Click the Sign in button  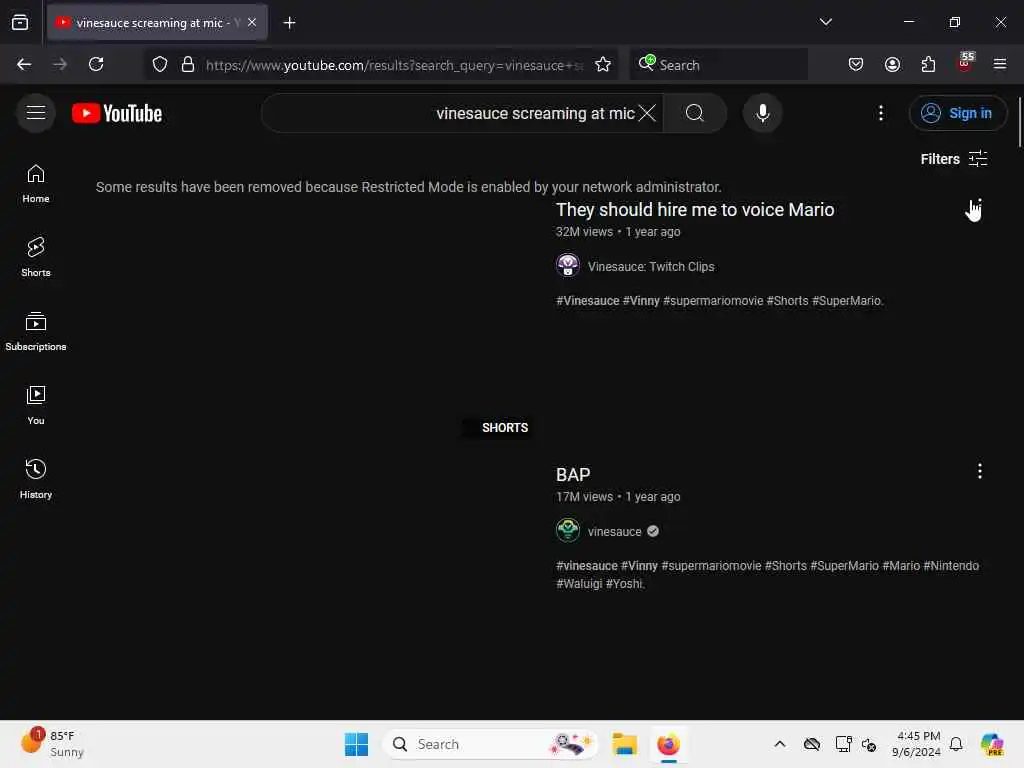click(957, 113)
